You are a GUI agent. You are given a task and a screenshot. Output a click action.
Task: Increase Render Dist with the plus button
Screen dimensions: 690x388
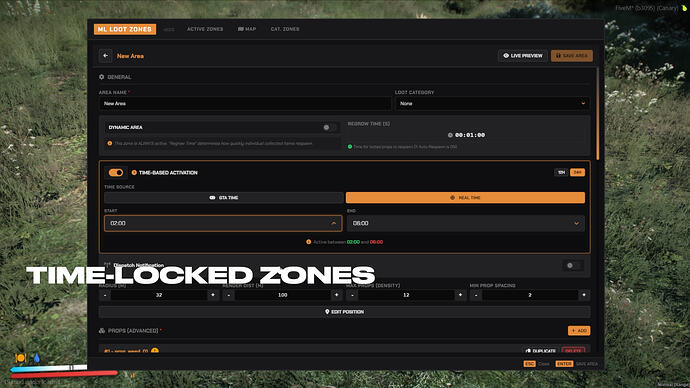pos(337,295)
